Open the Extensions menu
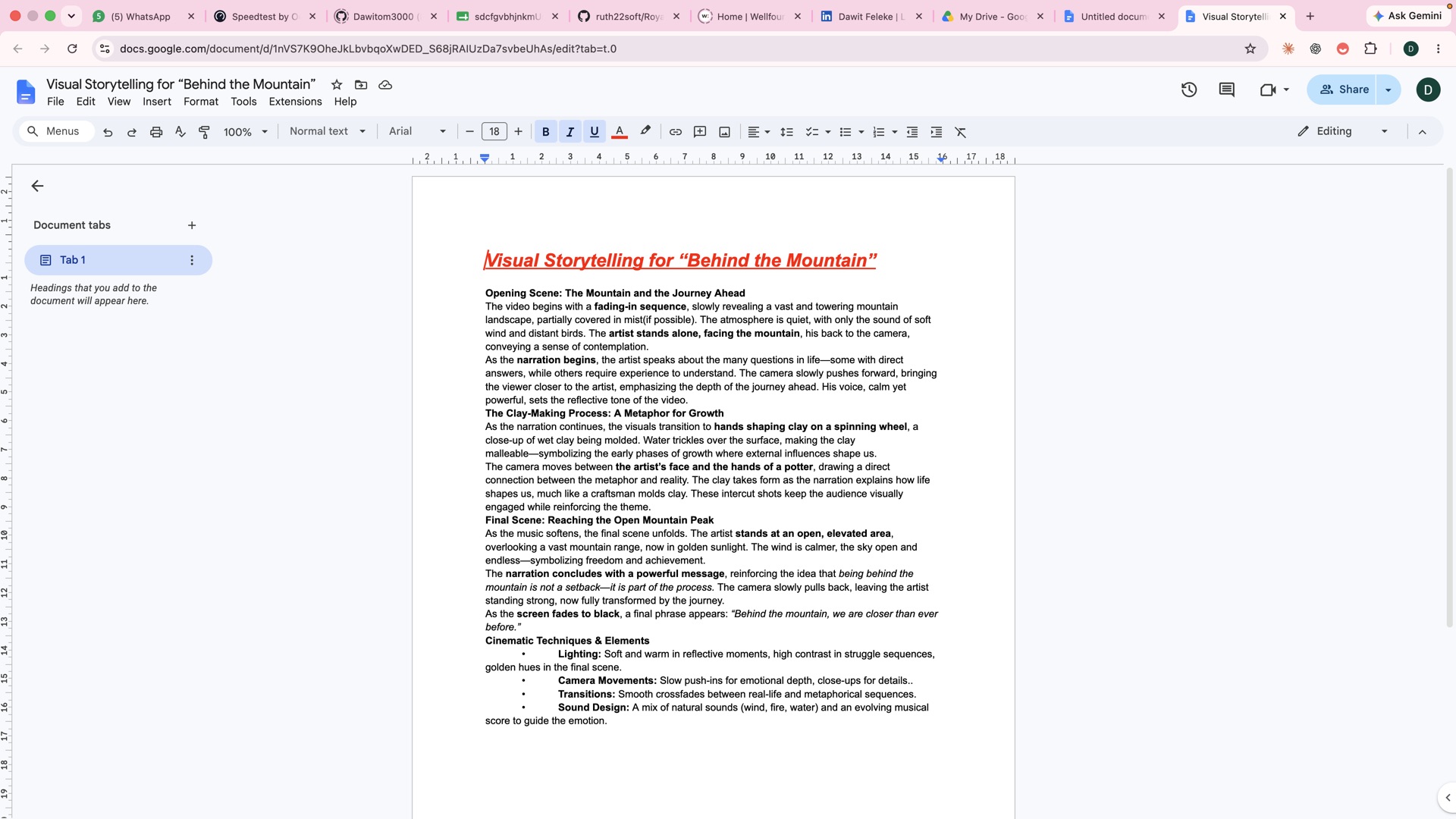 pos(295,102)
